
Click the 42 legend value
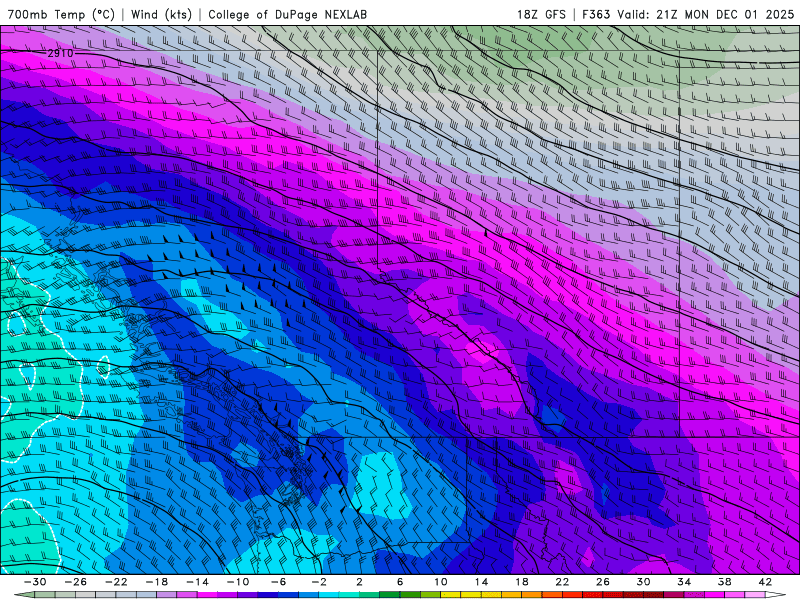click(765, 582)
